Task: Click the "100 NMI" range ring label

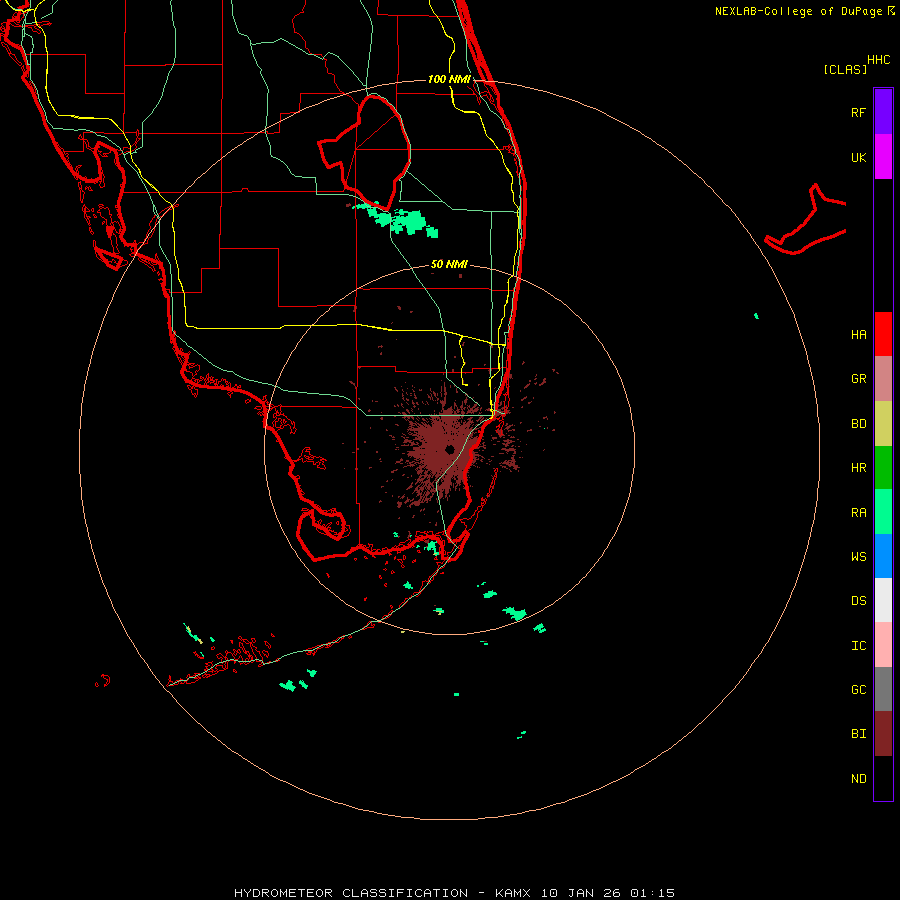Action: point(449,79)
